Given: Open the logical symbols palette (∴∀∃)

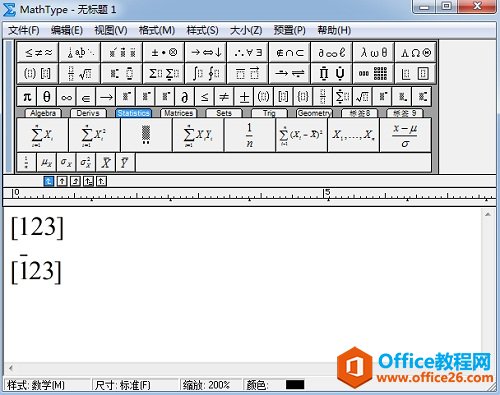Looking at the screenshot, I should click(248, 52).
